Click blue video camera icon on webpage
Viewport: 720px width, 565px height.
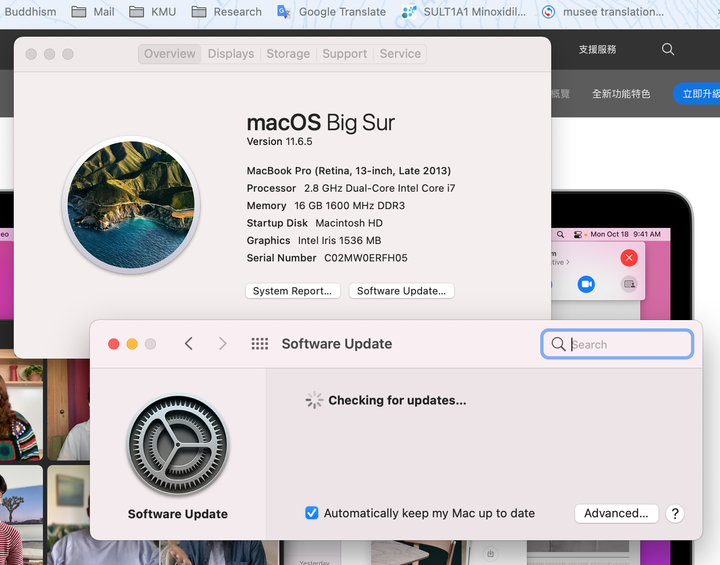tap(586, 284)
